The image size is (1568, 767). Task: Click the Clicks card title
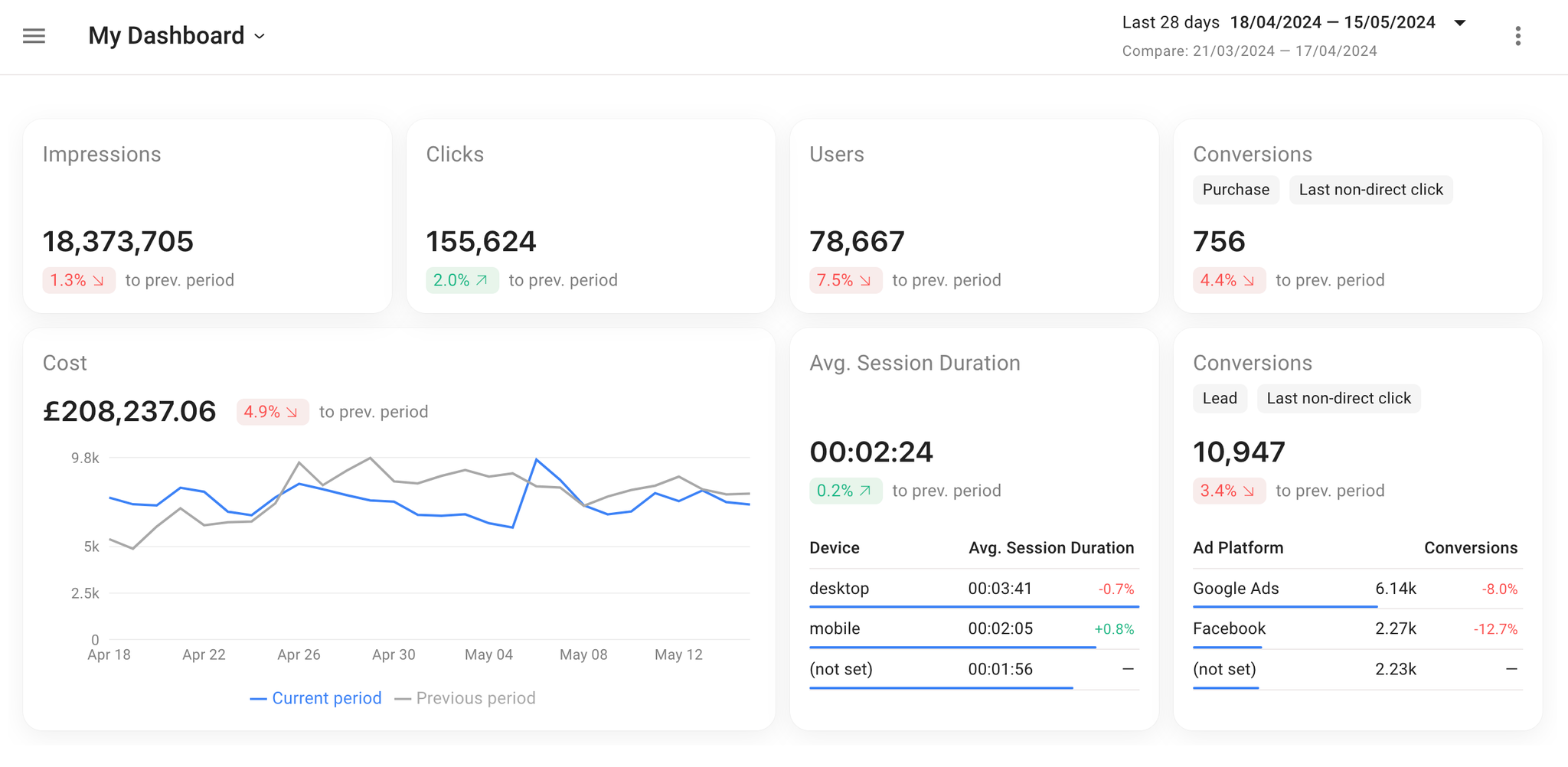coord(455,155)
